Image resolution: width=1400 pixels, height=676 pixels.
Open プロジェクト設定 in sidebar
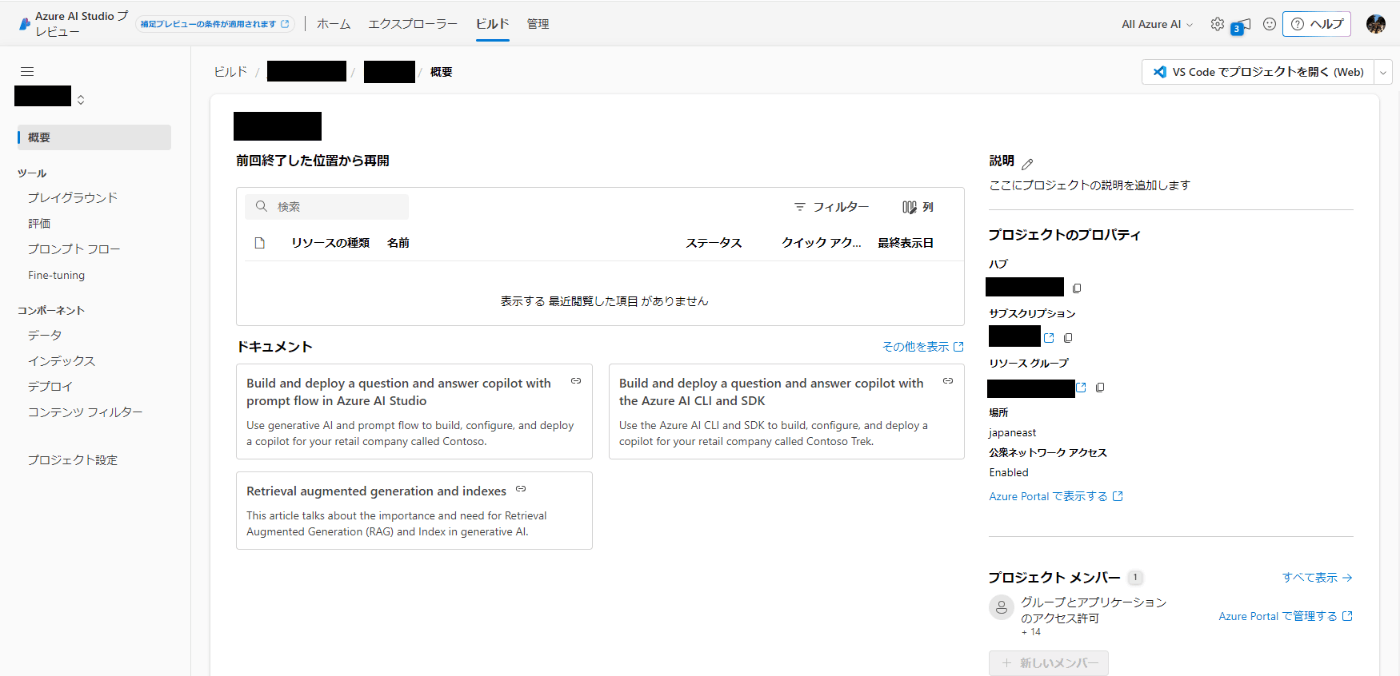[73, 460]
